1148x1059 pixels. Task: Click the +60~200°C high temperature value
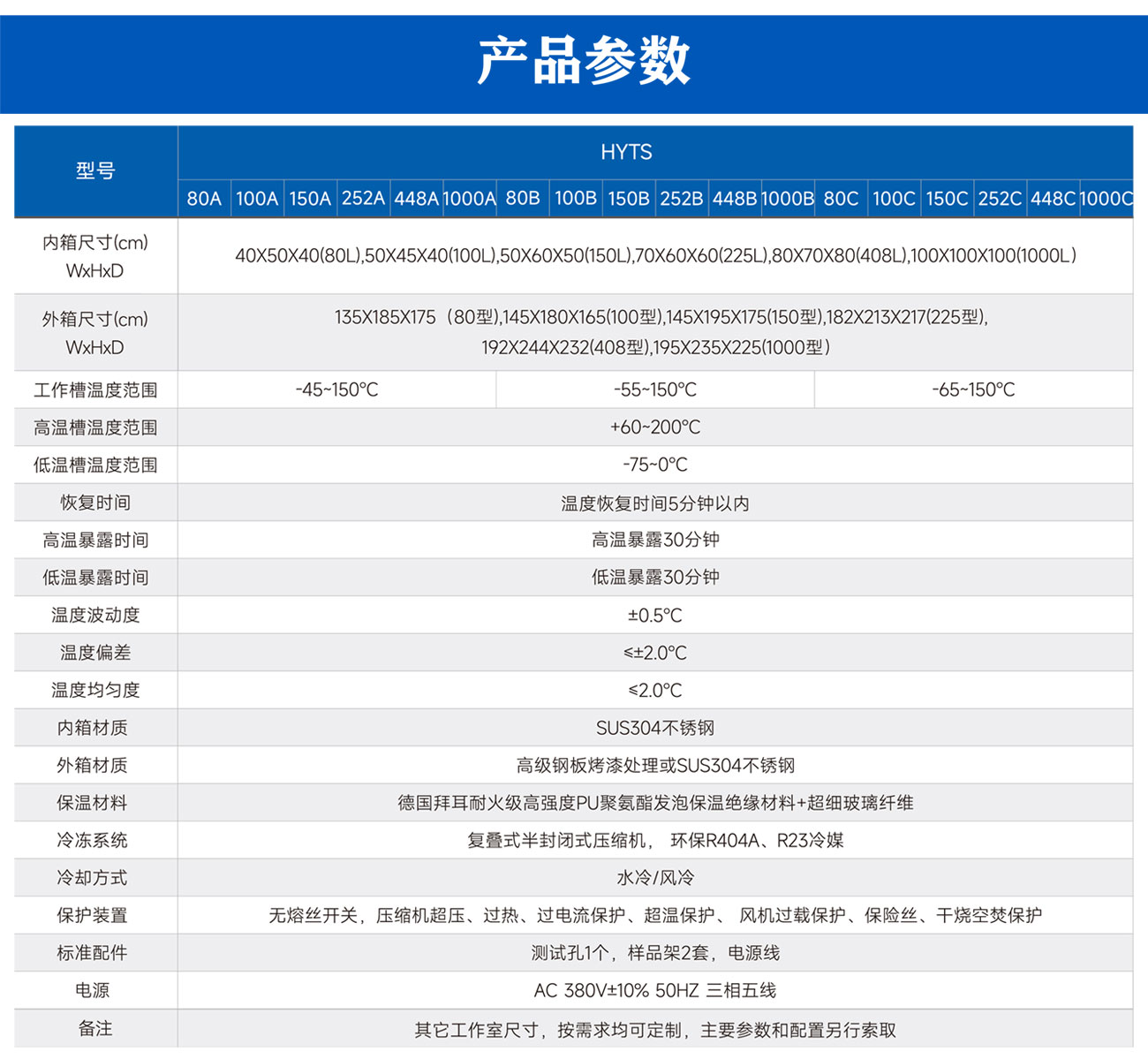[654, 427]
